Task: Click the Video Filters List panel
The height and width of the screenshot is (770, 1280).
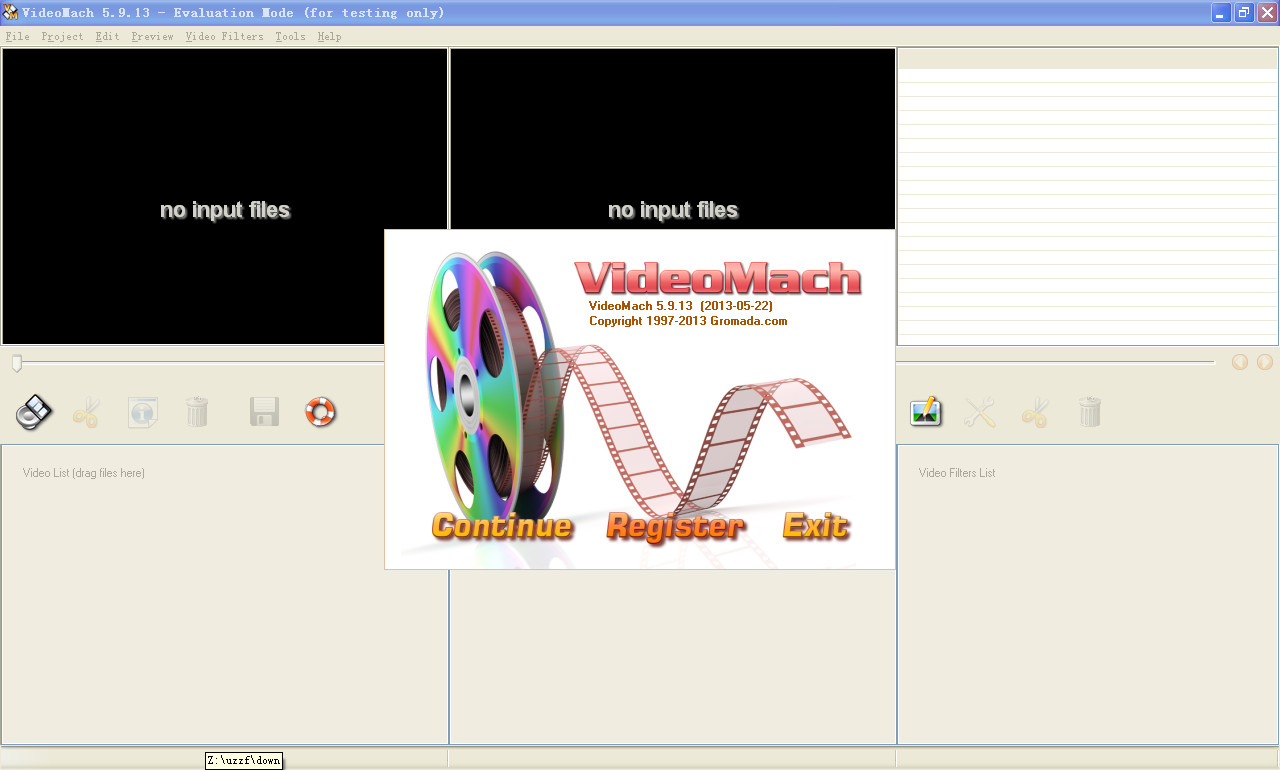Action: pos(1088,594)
